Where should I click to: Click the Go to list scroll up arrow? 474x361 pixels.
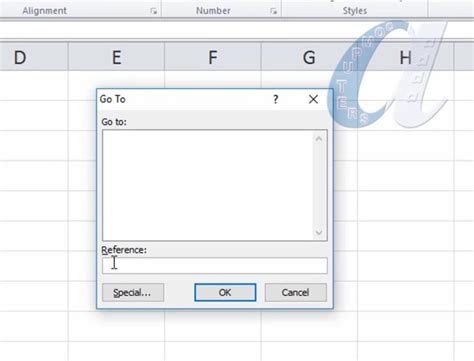[x=319, y=138]
